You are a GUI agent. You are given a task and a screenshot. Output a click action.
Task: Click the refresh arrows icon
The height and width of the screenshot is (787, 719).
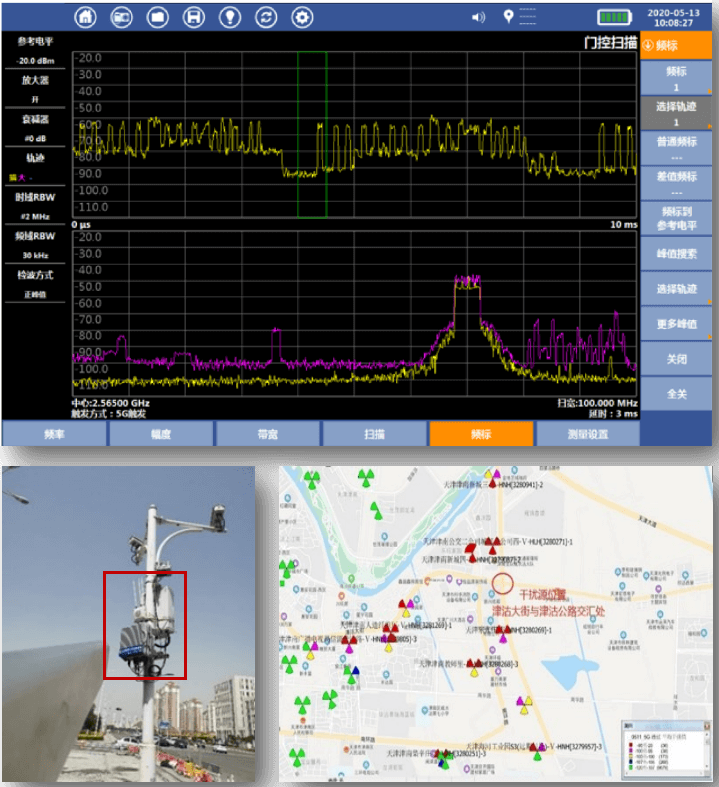[266, 17]
